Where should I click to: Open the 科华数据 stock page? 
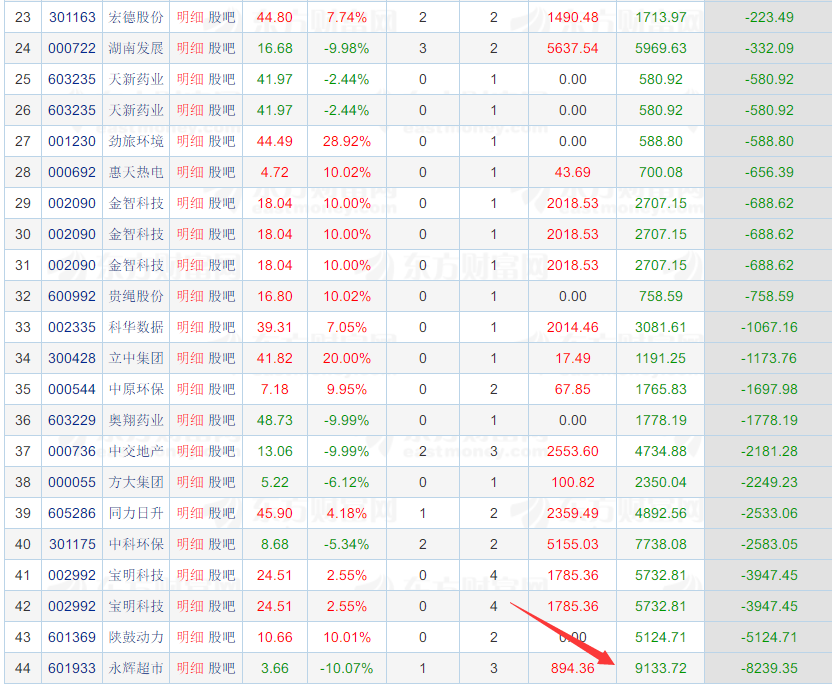pos(136,327)
